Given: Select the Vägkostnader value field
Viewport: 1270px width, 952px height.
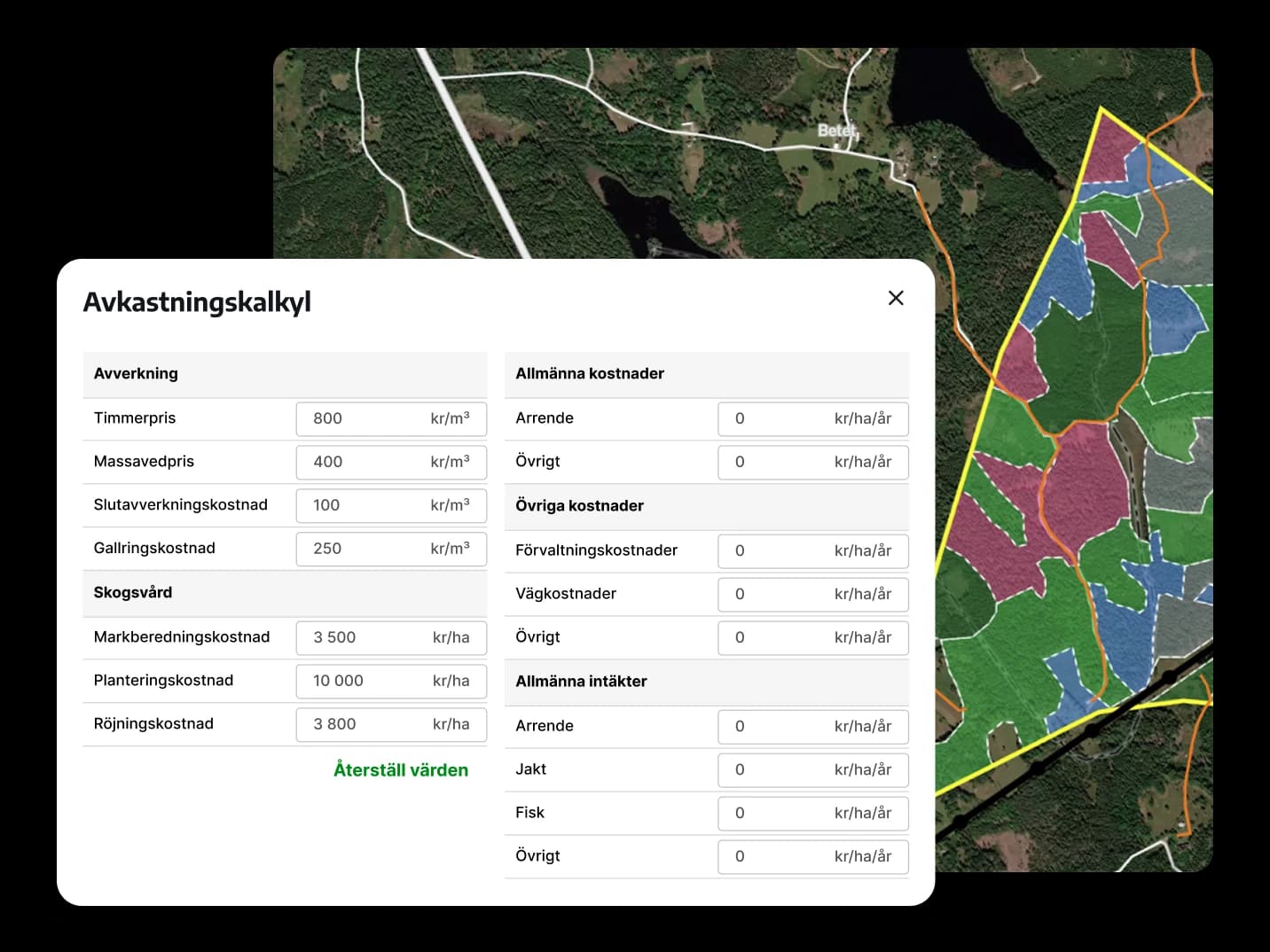Looking at the screenshot, I should 812,594.
